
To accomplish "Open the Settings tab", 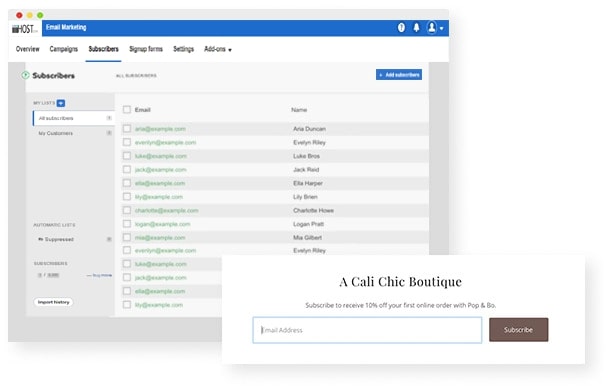I will point(183,49).
